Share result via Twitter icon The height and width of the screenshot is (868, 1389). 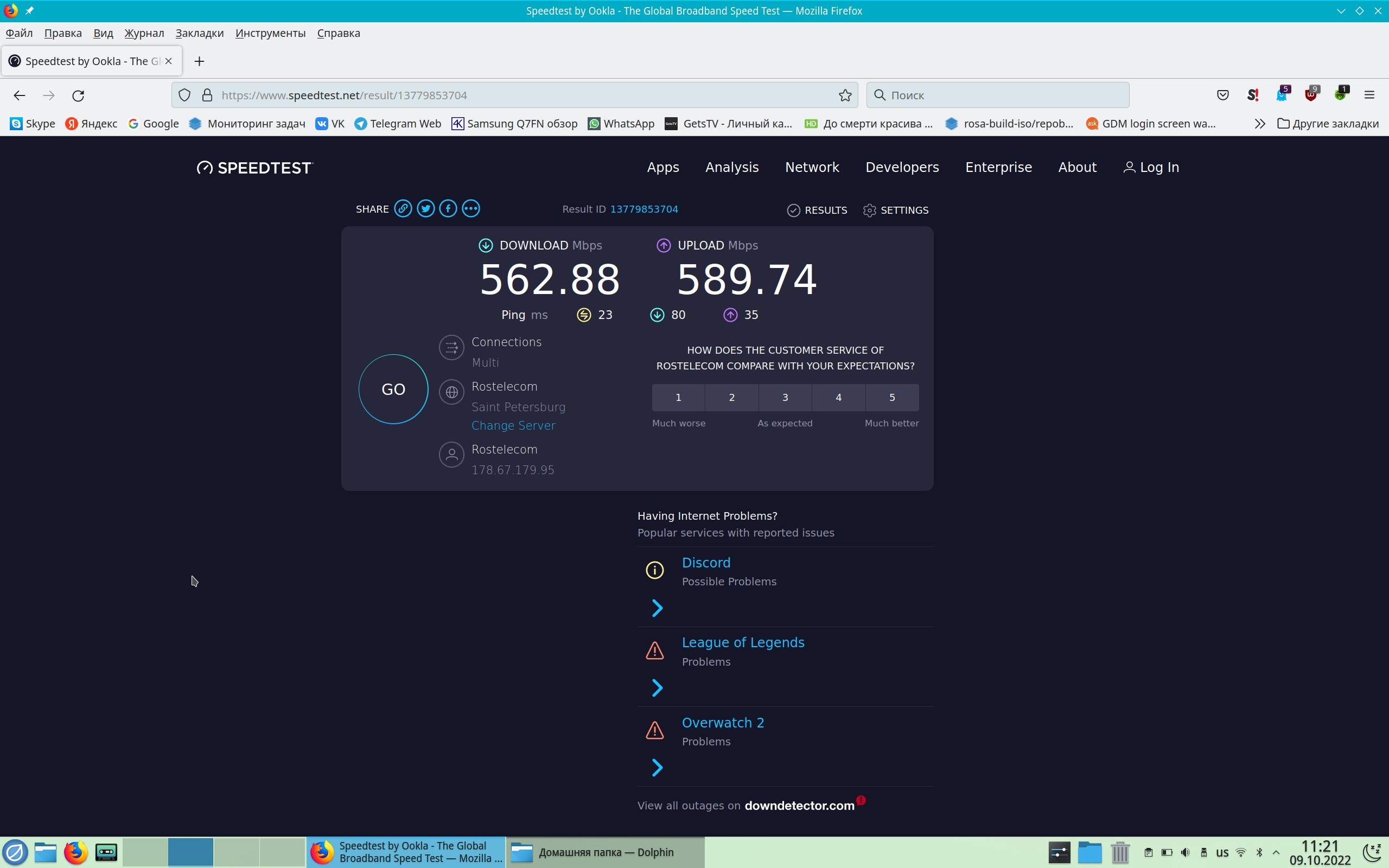425,208
